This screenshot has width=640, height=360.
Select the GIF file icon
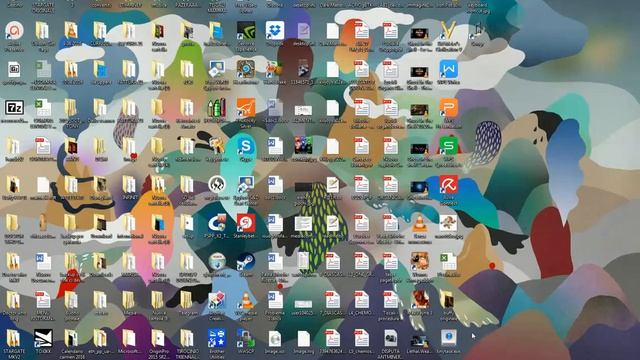15,69
